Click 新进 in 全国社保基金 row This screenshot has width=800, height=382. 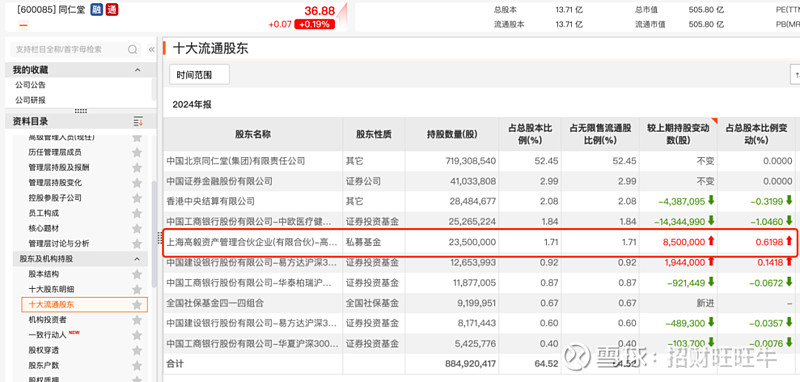[x=705, y=303]
